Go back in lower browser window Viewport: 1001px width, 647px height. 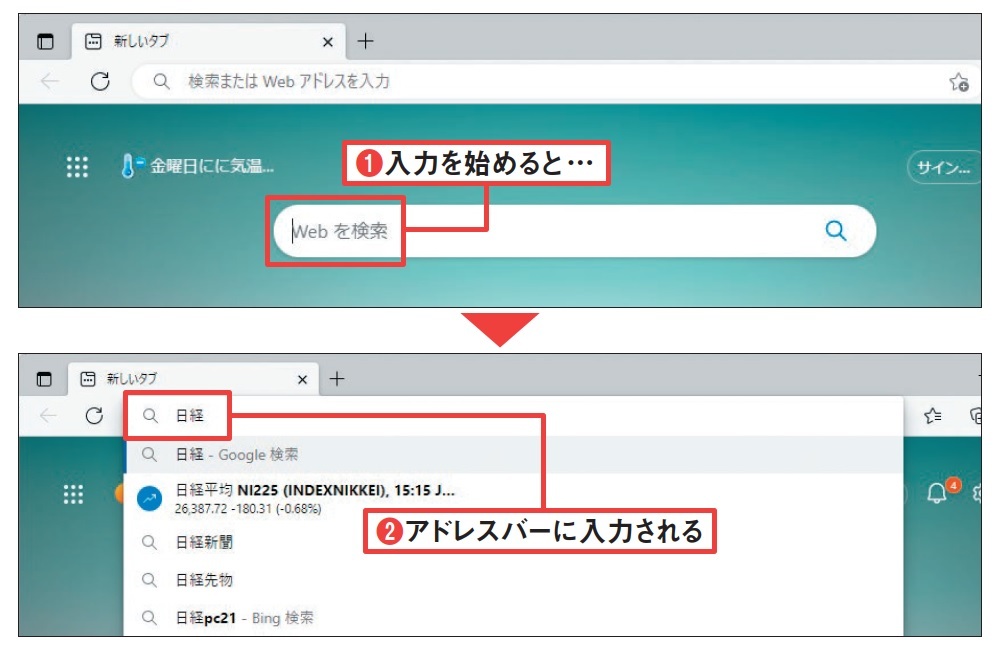click(x=48, y=416)
